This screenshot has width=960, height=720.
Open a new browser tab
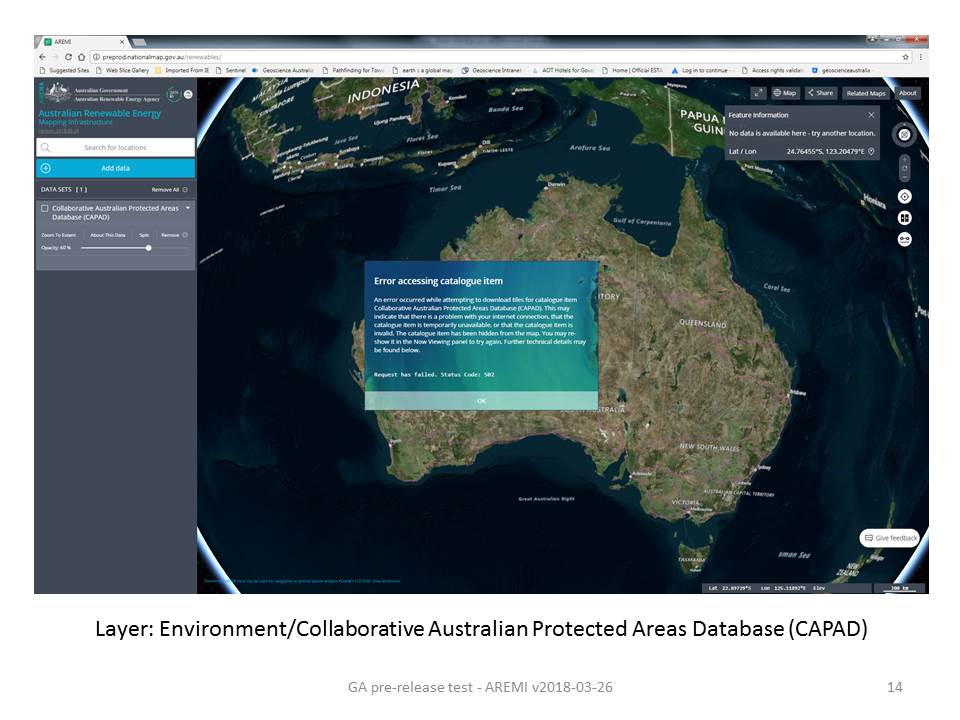tap(139, 42)
